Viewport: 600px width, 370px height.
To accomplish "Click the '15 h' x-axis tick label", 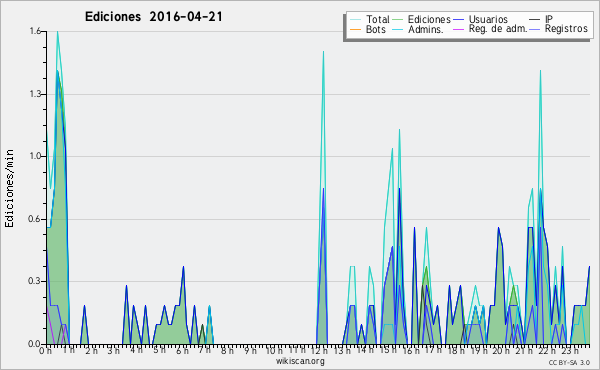I will [x=389, y=351].
